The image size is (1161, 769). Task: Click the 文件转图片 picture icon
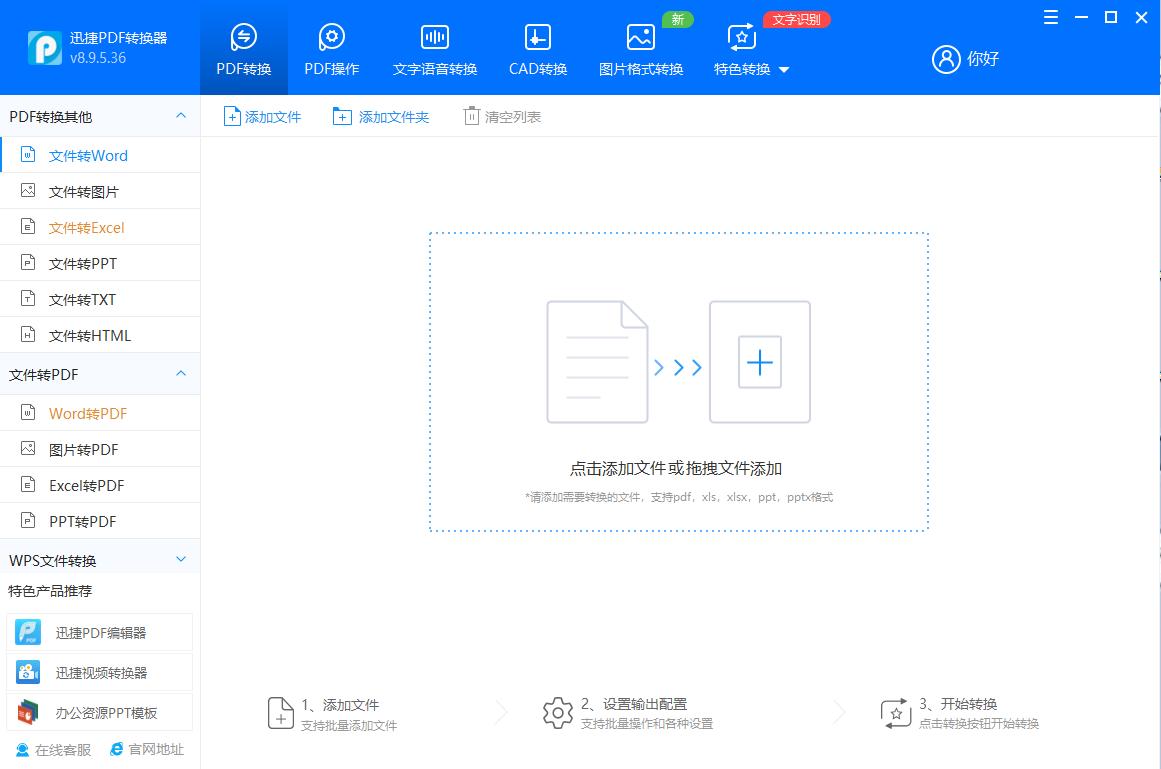coord(28,190)
